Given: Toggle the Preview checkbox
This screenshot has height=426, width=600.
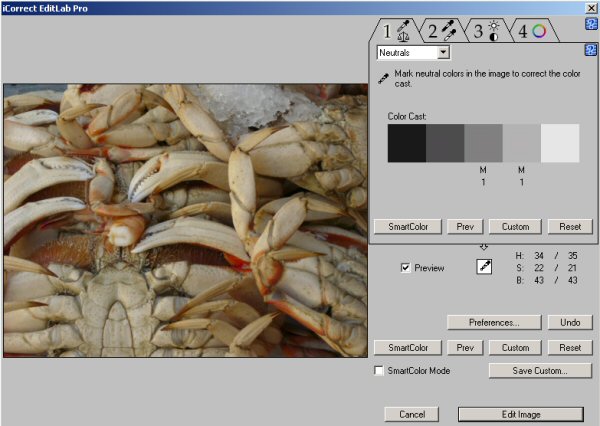Looking at the screenshot, I should click(x=405, y=268).
